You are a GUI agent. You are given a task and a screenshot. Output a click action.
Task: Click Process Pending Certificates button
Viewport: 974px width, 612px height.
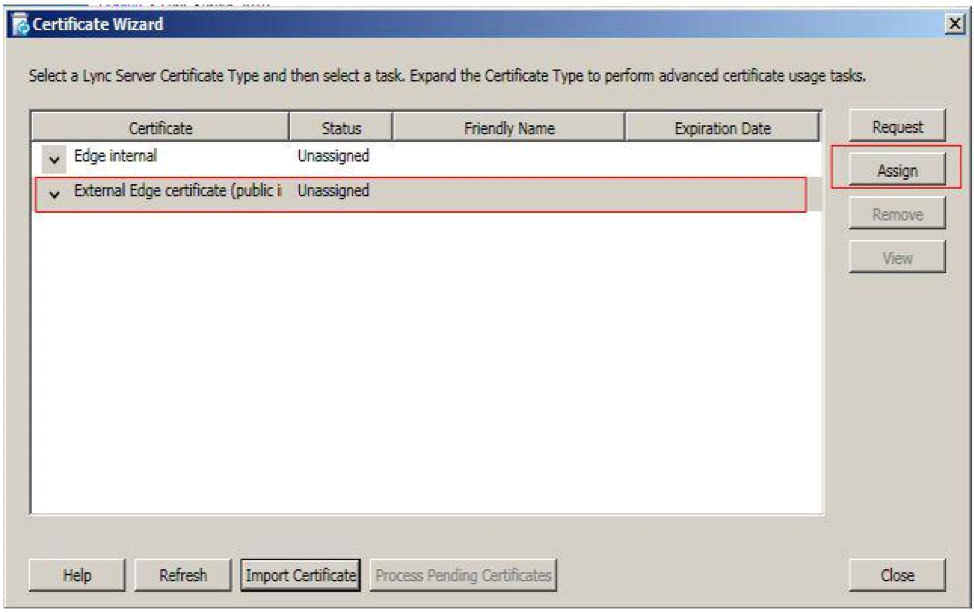click(463, 575)
